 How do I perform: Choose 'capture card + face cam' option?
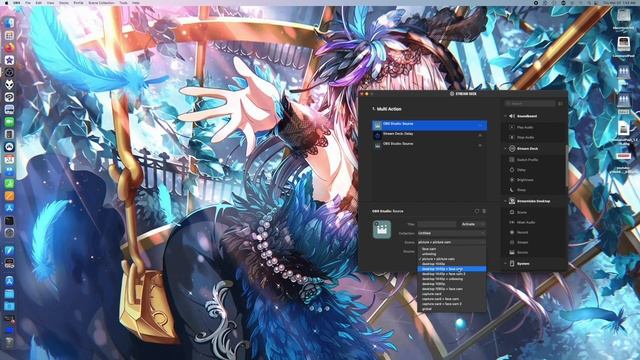click(451, 299)
